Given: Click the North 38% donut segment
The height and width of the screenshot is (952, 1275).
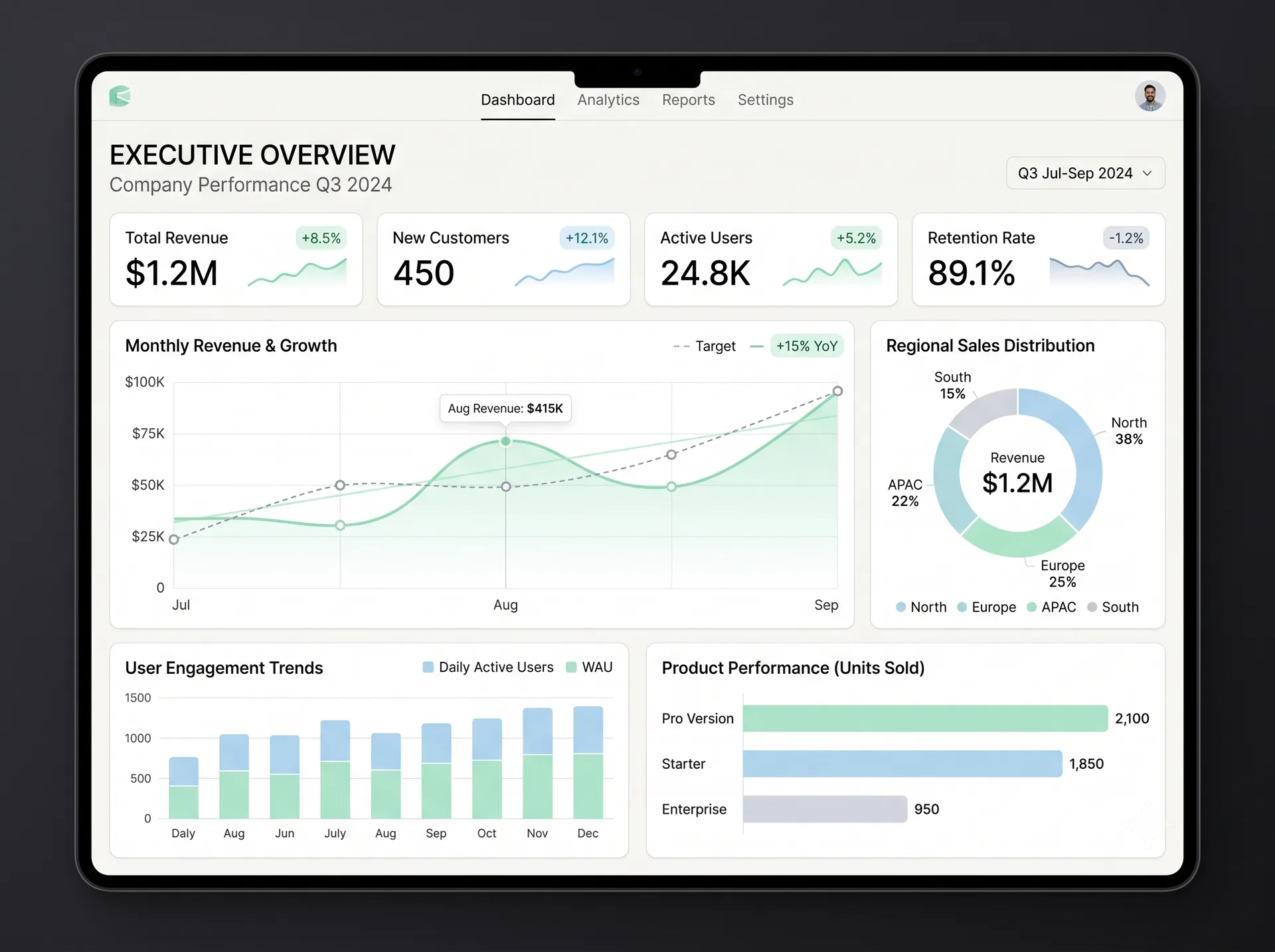Looking at the screenshot, I should (1081, 451).
